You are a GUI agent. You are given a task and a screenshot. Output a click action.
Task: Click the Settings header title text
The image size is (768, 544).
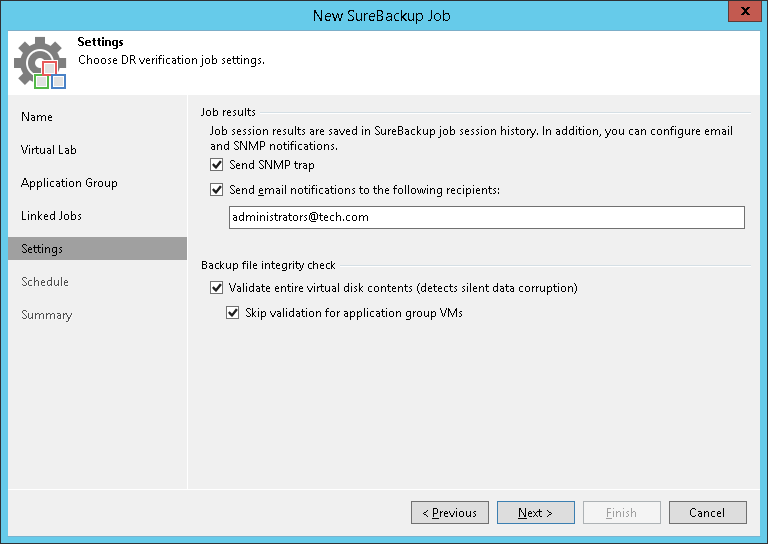[100, 43]
